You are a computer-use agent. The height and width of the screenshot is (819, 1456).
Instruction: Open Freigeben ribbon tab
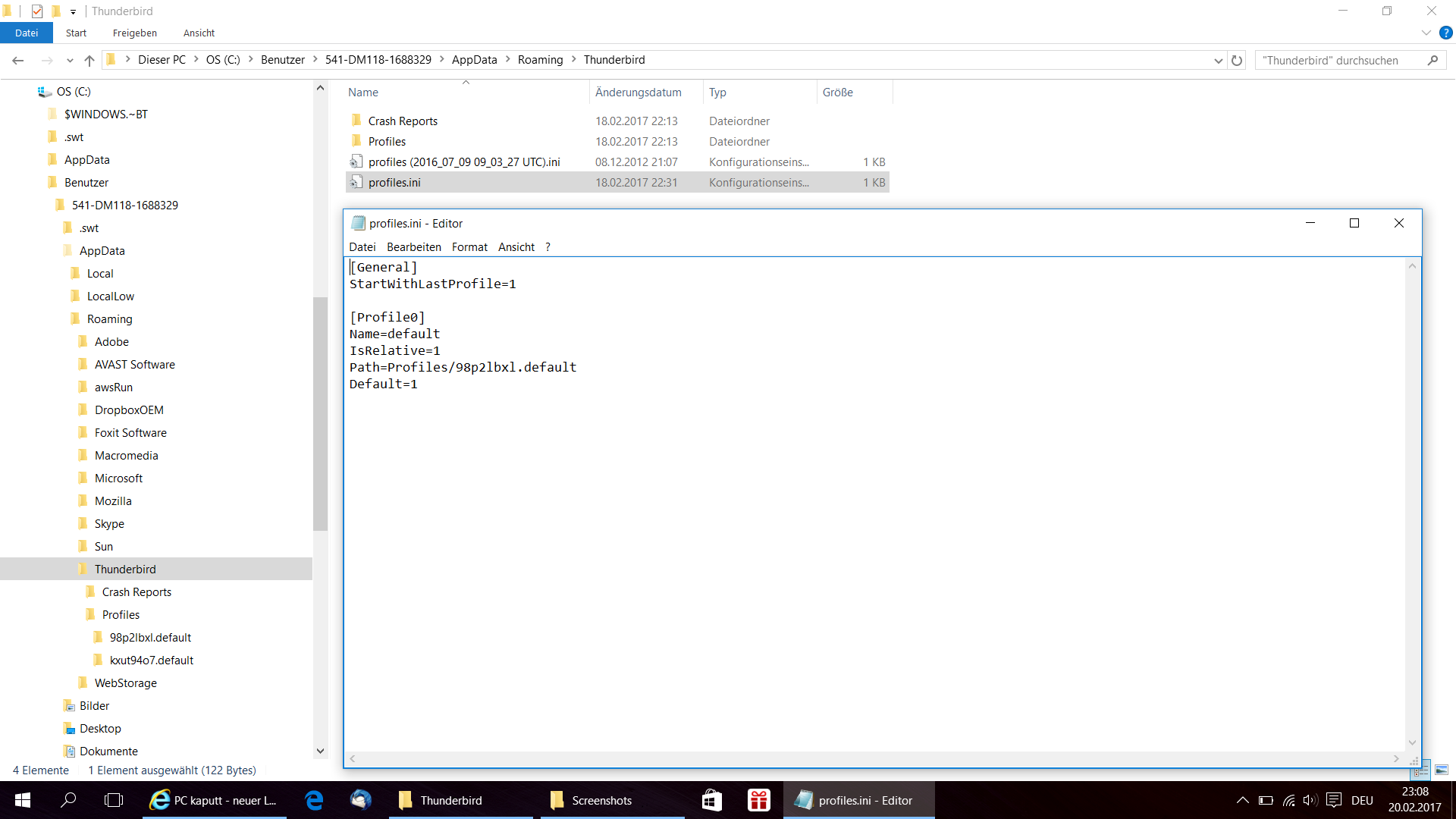point(135,33)
